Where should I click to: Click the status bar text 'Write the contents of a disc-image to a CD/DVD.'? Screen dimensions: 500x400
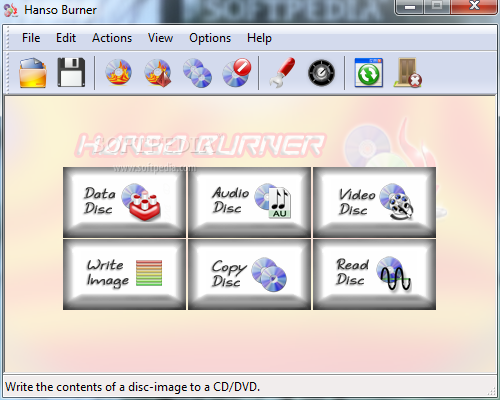point(132,387)
